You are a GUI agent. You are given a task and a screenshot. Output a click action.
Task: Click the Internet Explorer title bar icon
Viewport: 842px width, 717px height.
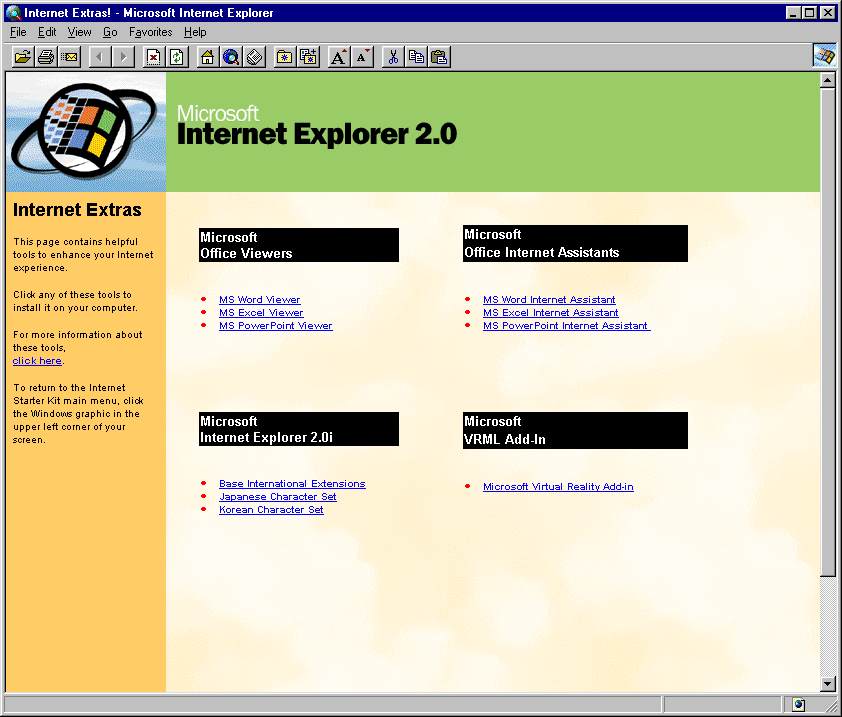(13, 13)
